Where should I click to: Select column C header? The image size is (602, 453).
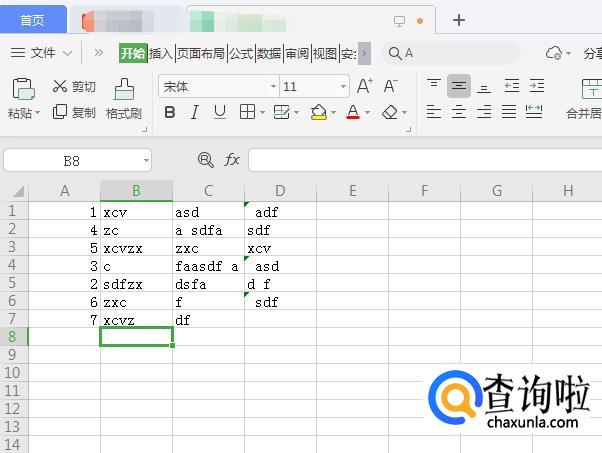(208, 191)
